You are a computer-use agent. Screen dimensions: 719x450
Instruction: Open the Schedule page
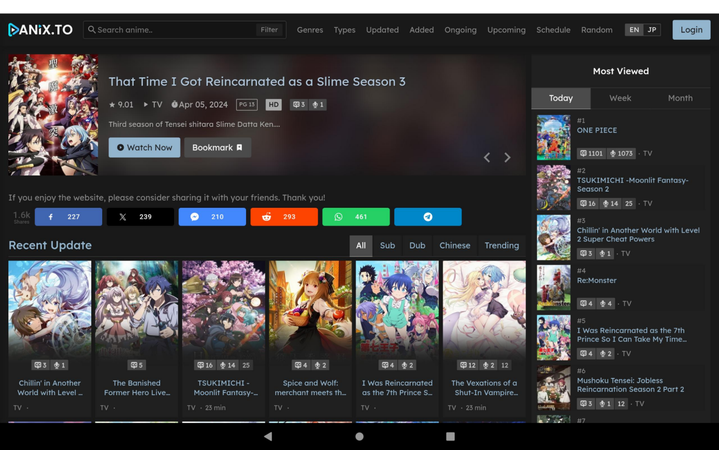pos(553,30)
